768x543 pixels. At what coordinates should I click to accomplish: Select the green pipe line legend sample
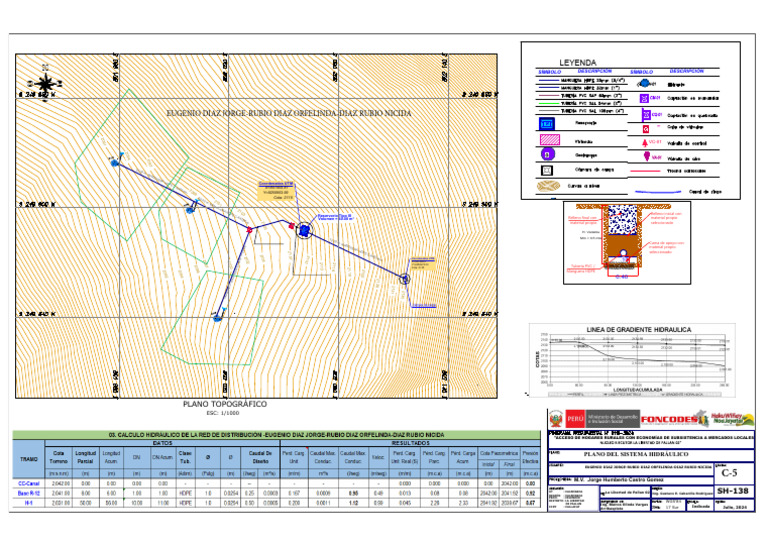(549, 104)
